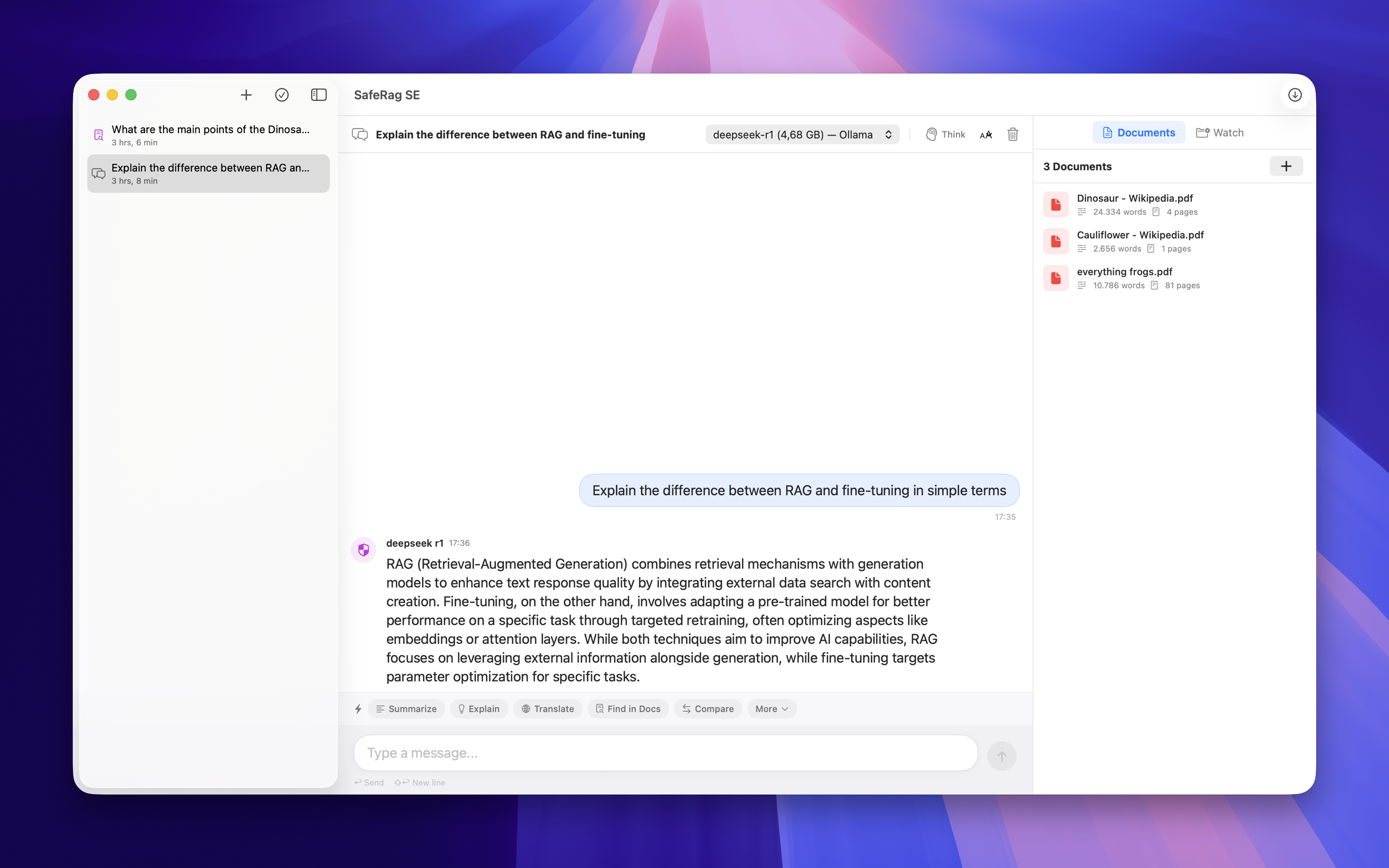Delete the conversation using the trash icon
The image size is (1389, 868).
1012,135
